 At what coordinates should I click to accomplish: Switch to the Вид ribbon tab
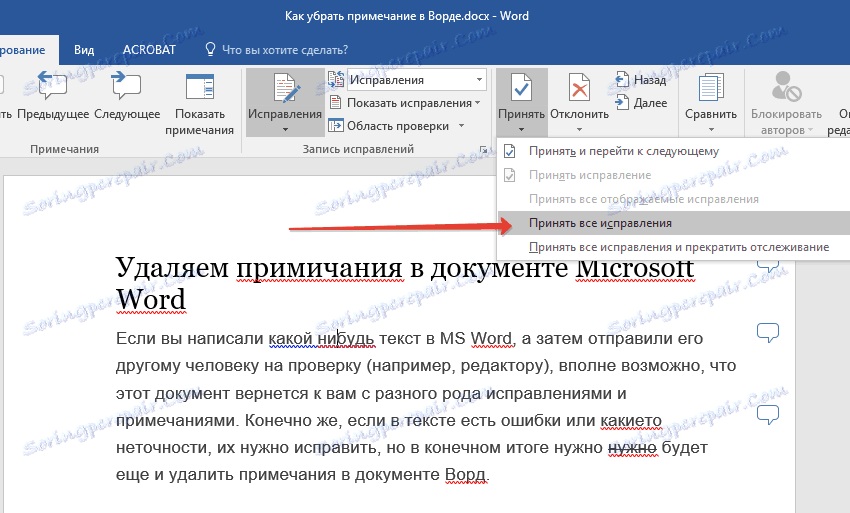[84, 50]
